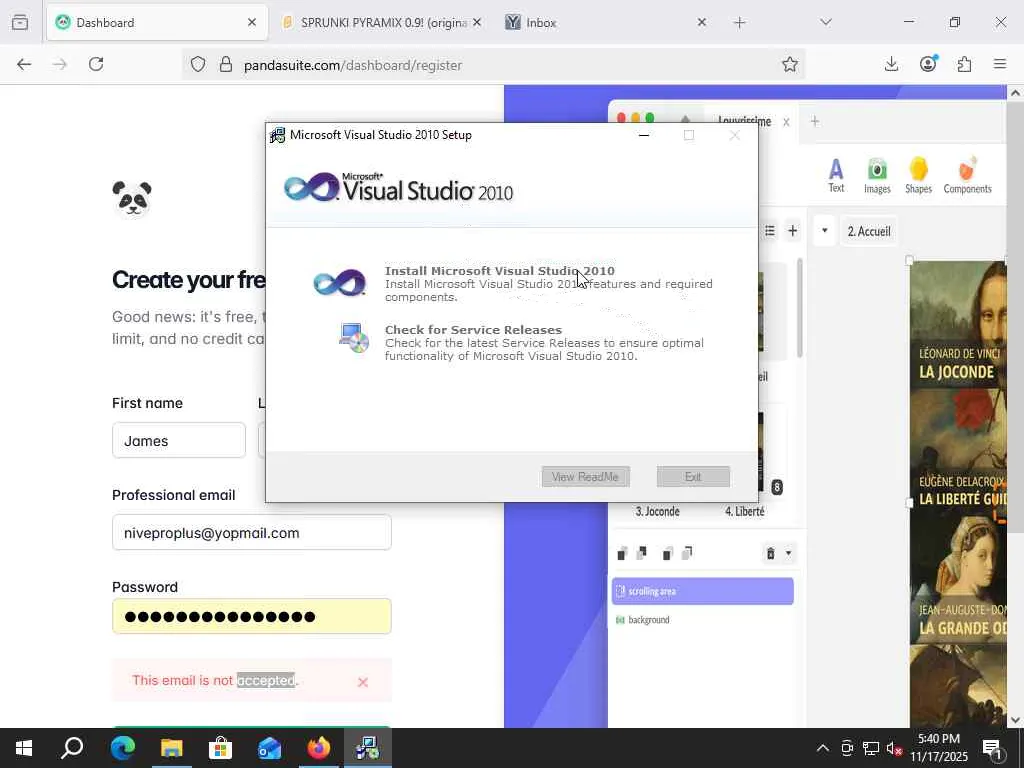The width and height of the screenshot is (1024, 768).
Task: Click the list view icon in preview
Action: (x=770, y=231)
